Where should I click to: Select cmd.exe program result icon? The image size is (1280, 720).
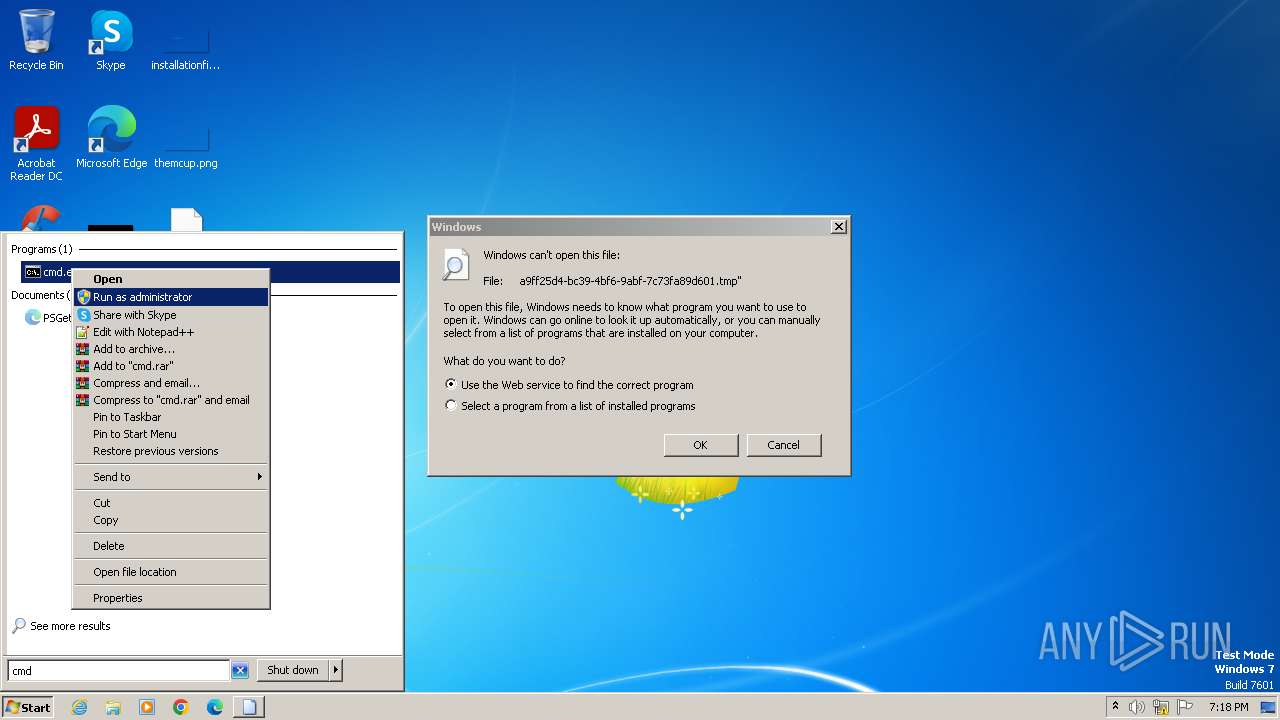(32, 272)
